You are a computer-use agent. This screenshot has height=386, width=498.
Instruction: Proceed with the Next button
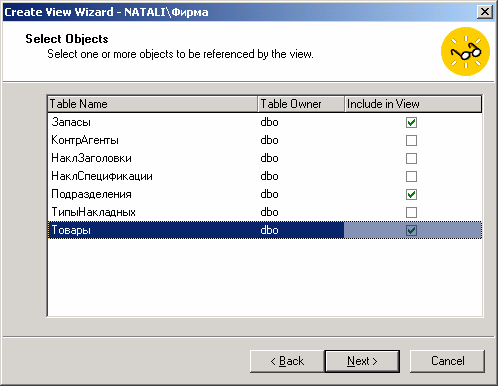(x=362, y=361)
